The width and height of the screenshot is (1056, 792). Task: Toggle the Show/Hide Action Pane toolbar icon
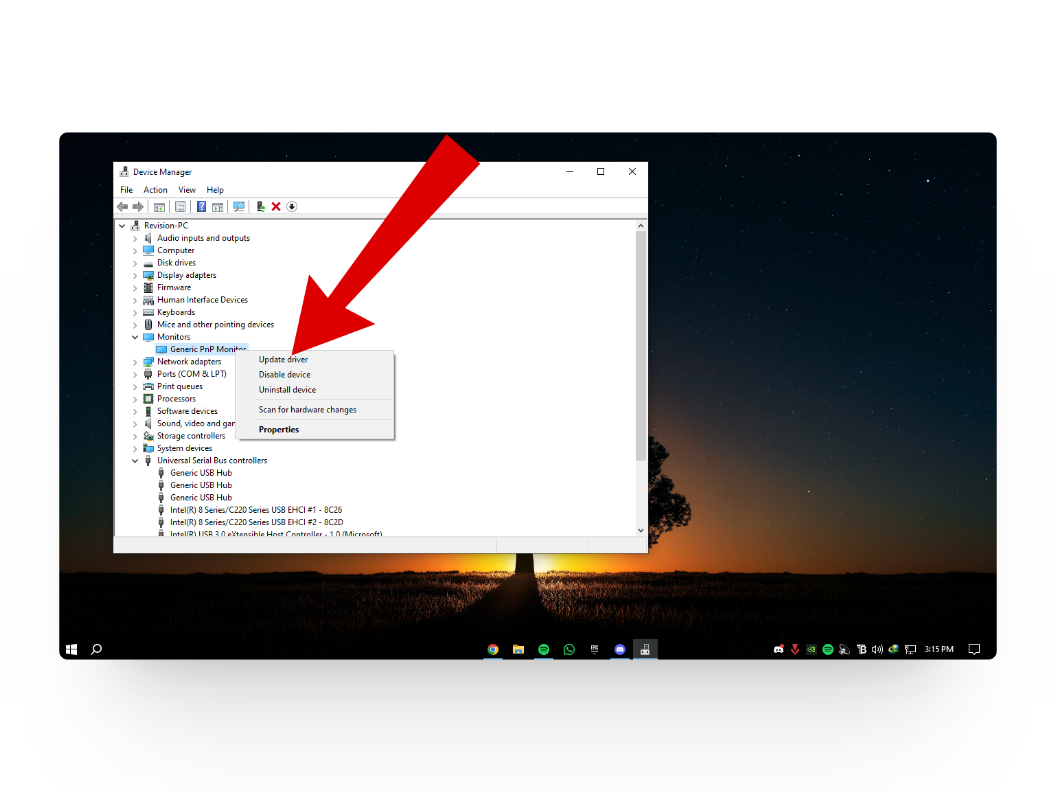[x=217, y=207]
